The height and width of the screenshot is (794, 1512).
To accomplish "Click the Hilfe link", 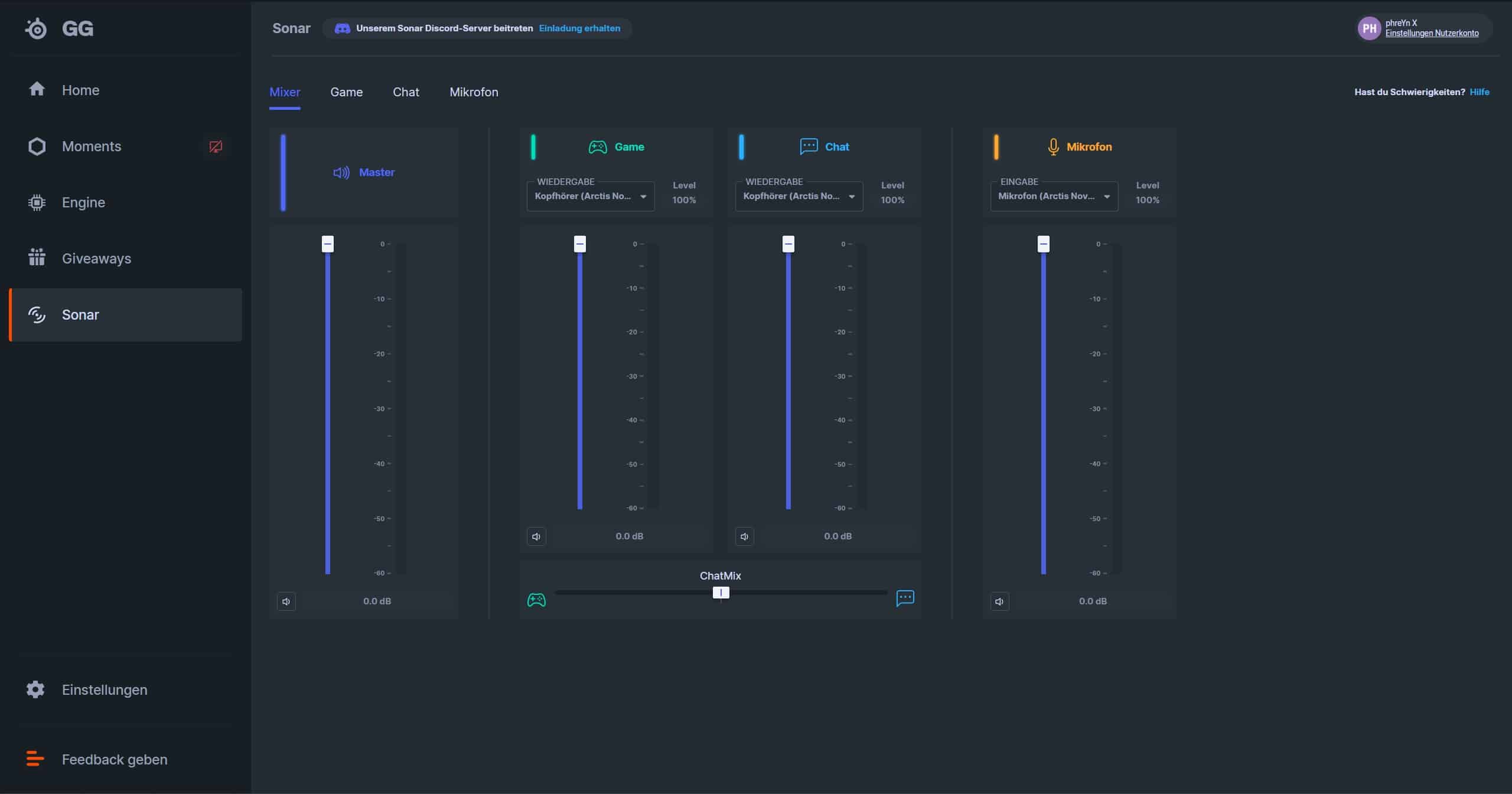I will click(x=1479, y=92).
